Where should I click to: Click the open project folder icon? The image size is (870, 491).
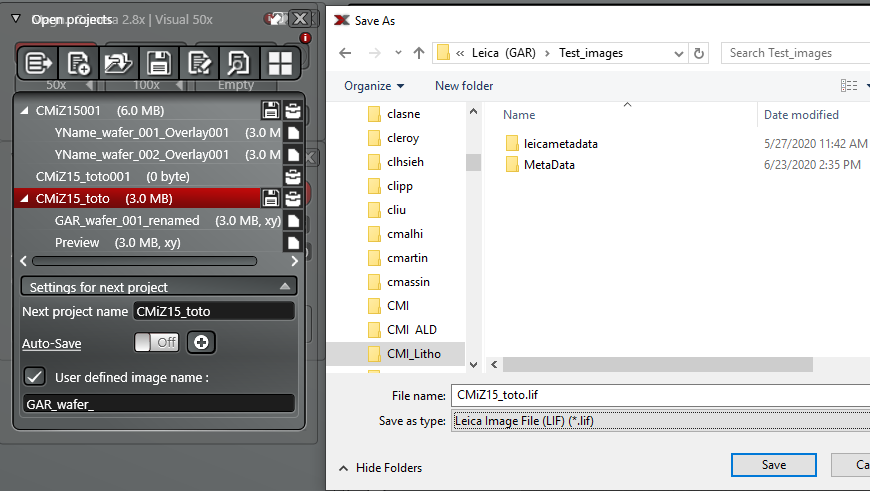point(118,63)
